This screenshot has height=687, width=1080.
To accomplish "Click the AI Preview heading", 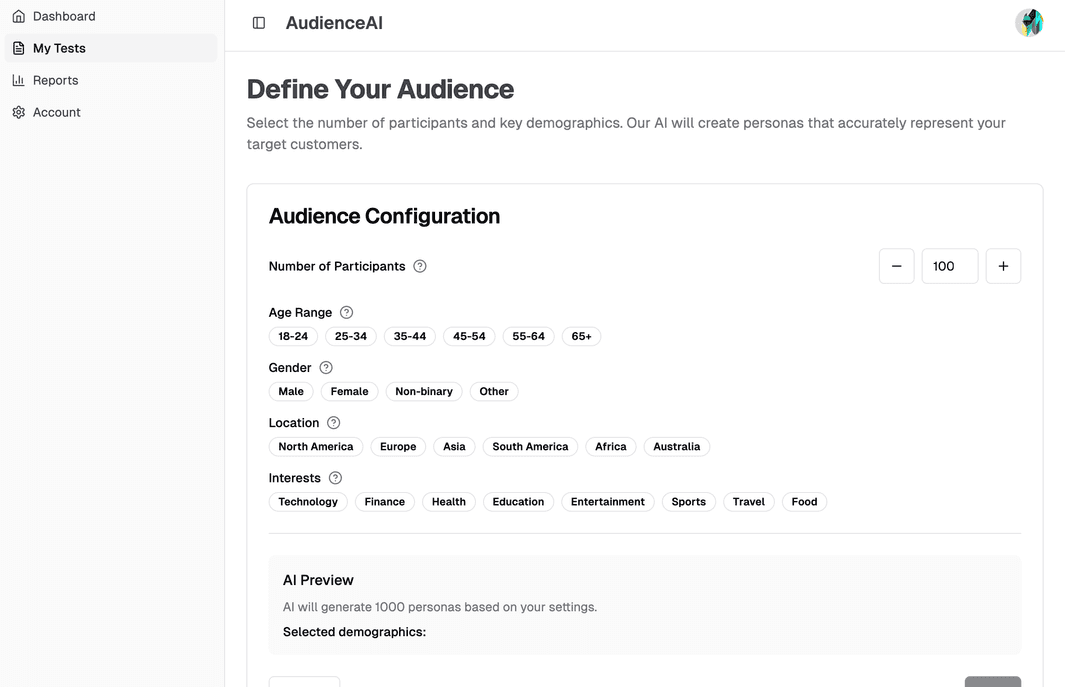I will [318, 580].
